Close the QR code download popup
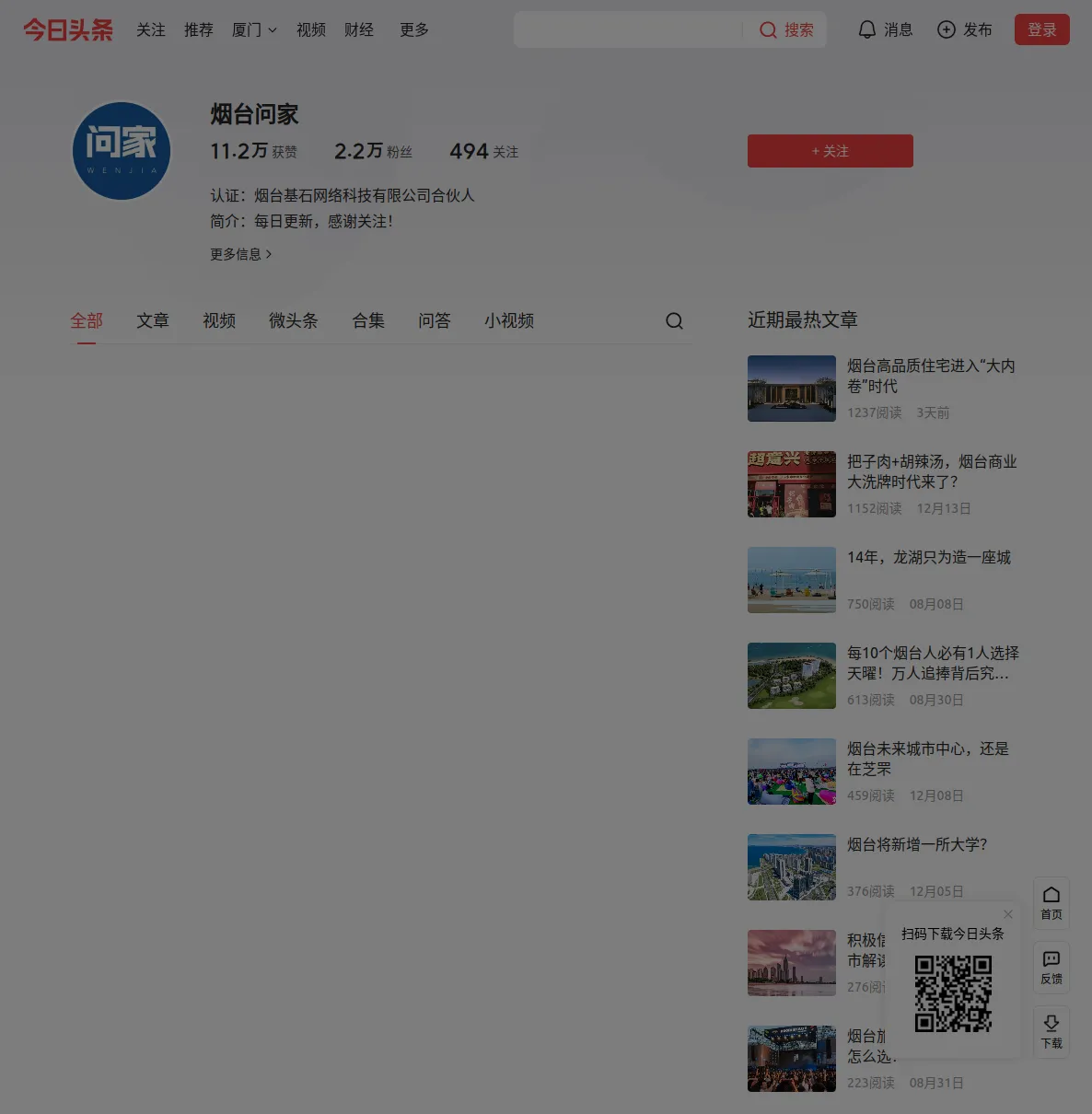Viewport: 1092px width, 1114px height. tap(1008, 914)
